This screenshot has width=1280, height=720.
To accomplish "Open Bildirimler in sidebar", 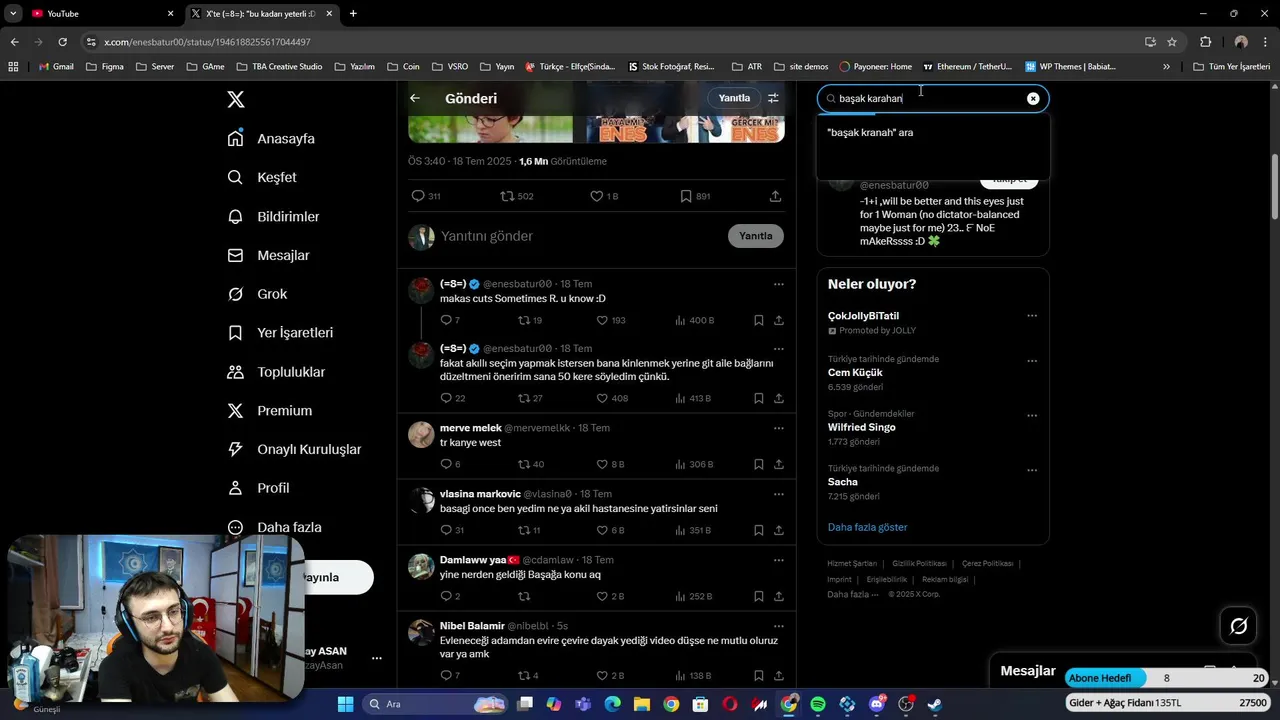I will click(x=274, y=216).
